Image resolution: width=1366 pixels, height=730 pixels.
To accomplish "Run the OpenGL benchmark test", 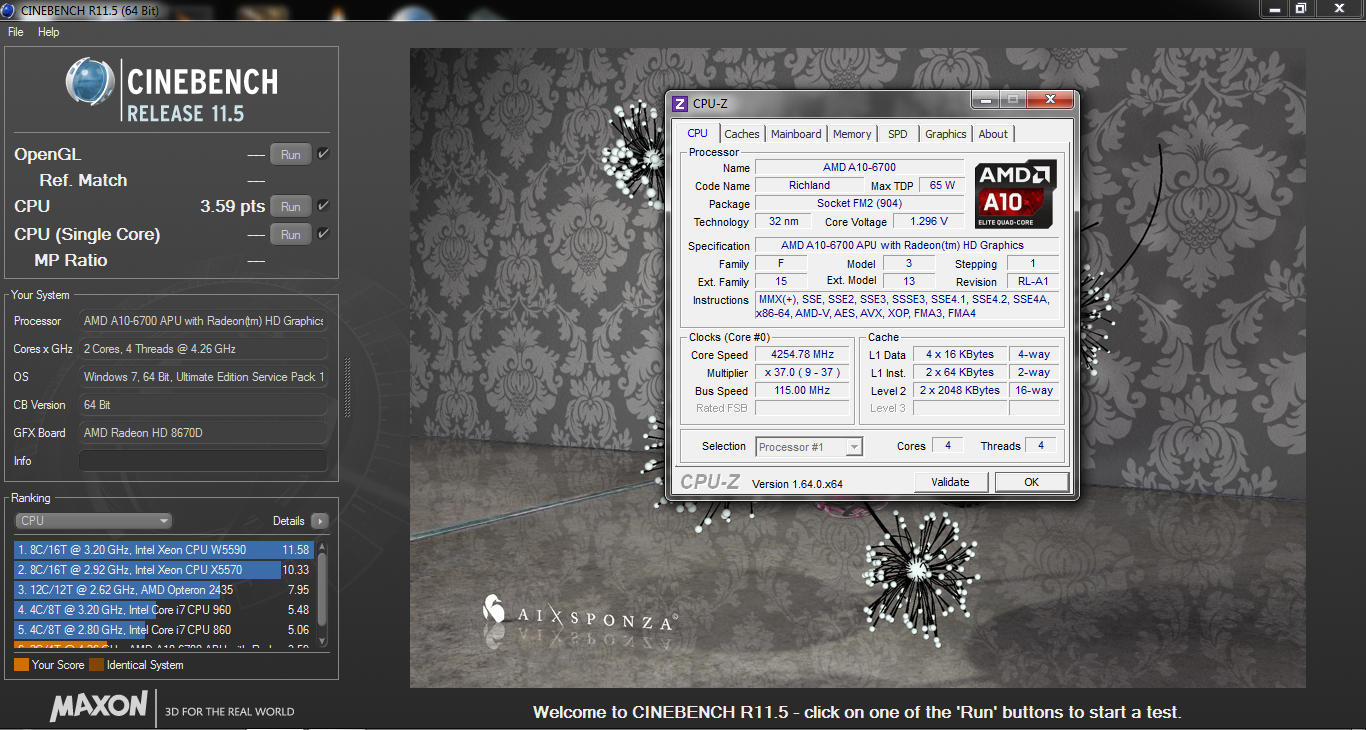I will [x=291, y=154].
